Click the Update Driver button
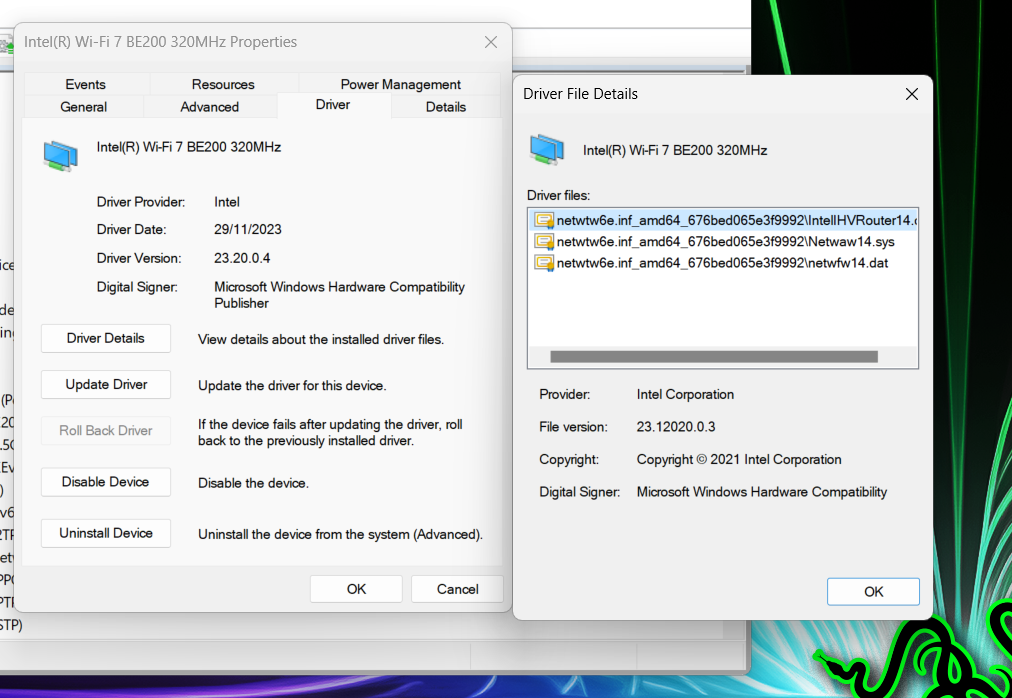The width and height of the screenshot is (1012, 698). click(106, 385)
